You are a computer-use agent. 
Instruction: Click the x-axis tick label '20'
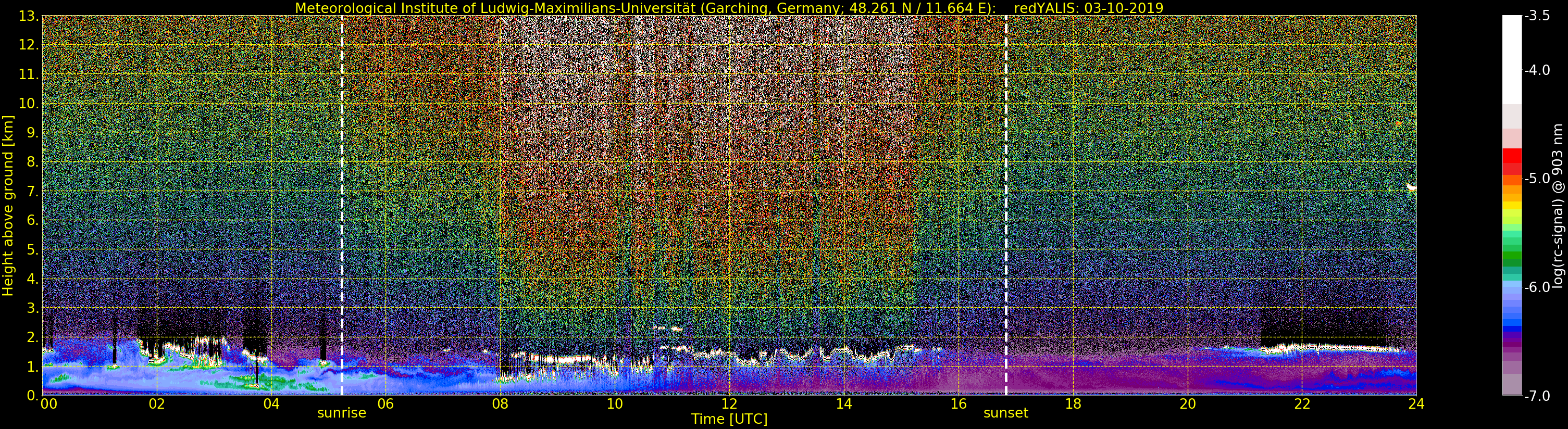click(1188, 403)
